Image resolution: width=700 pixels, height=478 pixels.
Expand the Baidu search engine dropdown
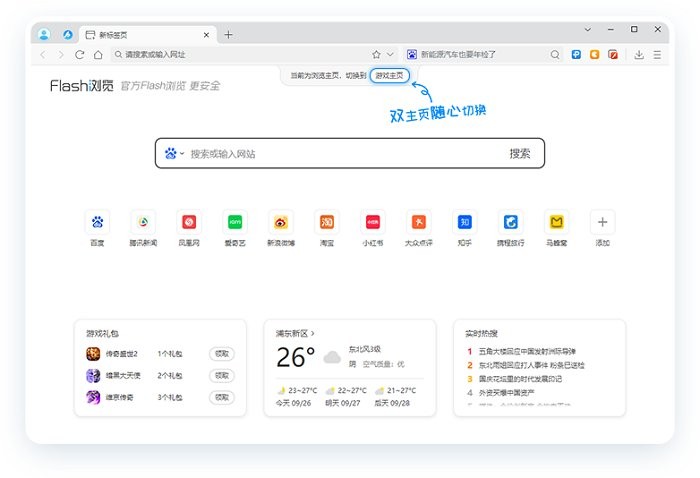click(x=175, y=154)
